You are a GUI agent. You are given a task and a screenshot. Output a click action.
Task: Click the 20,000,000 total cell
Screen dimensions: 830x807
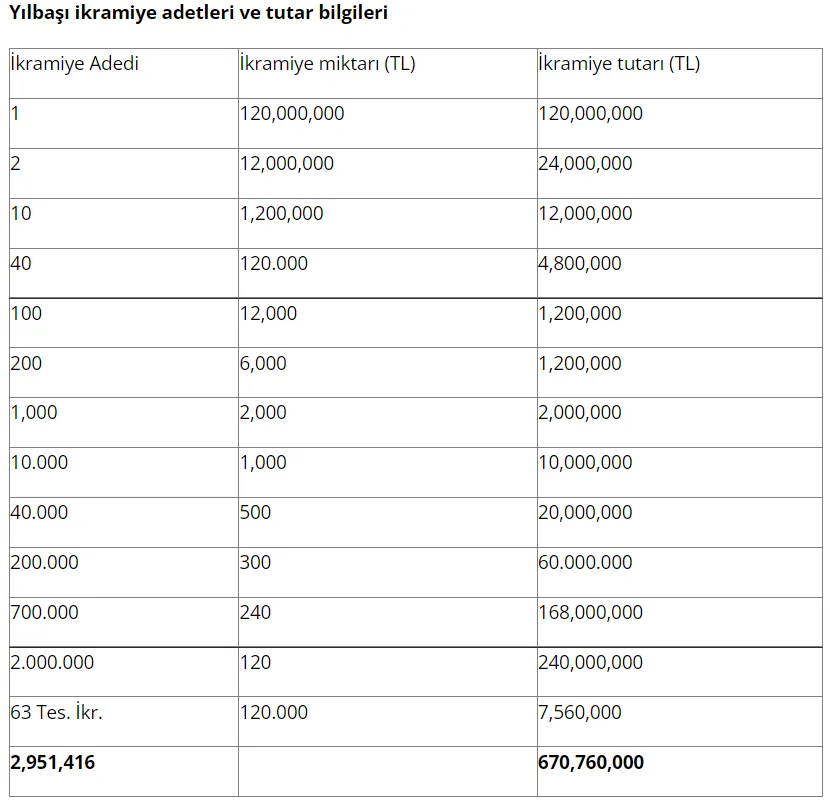585,512
